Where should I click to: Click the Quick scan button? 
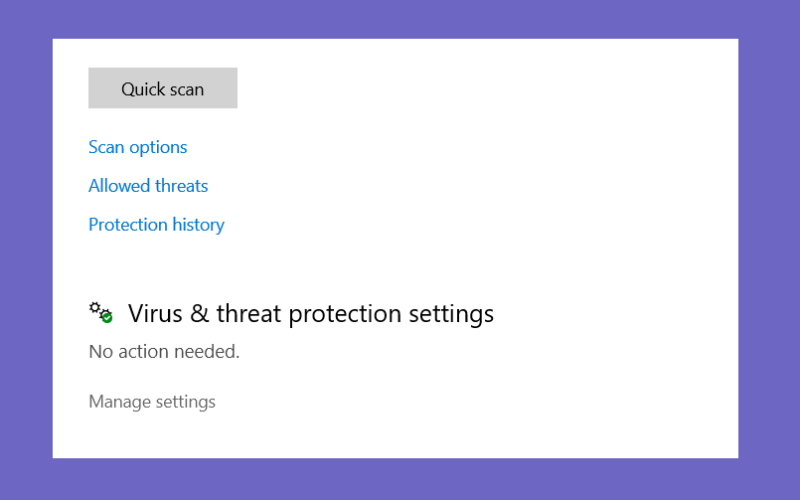click(x=163, y=88)
